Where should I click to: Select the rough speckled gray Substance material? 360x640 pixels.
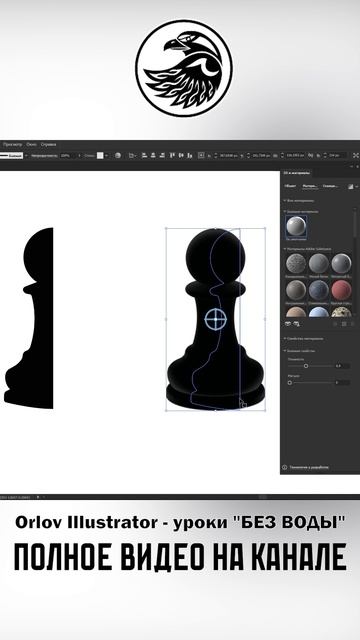[x=296, y=264]
